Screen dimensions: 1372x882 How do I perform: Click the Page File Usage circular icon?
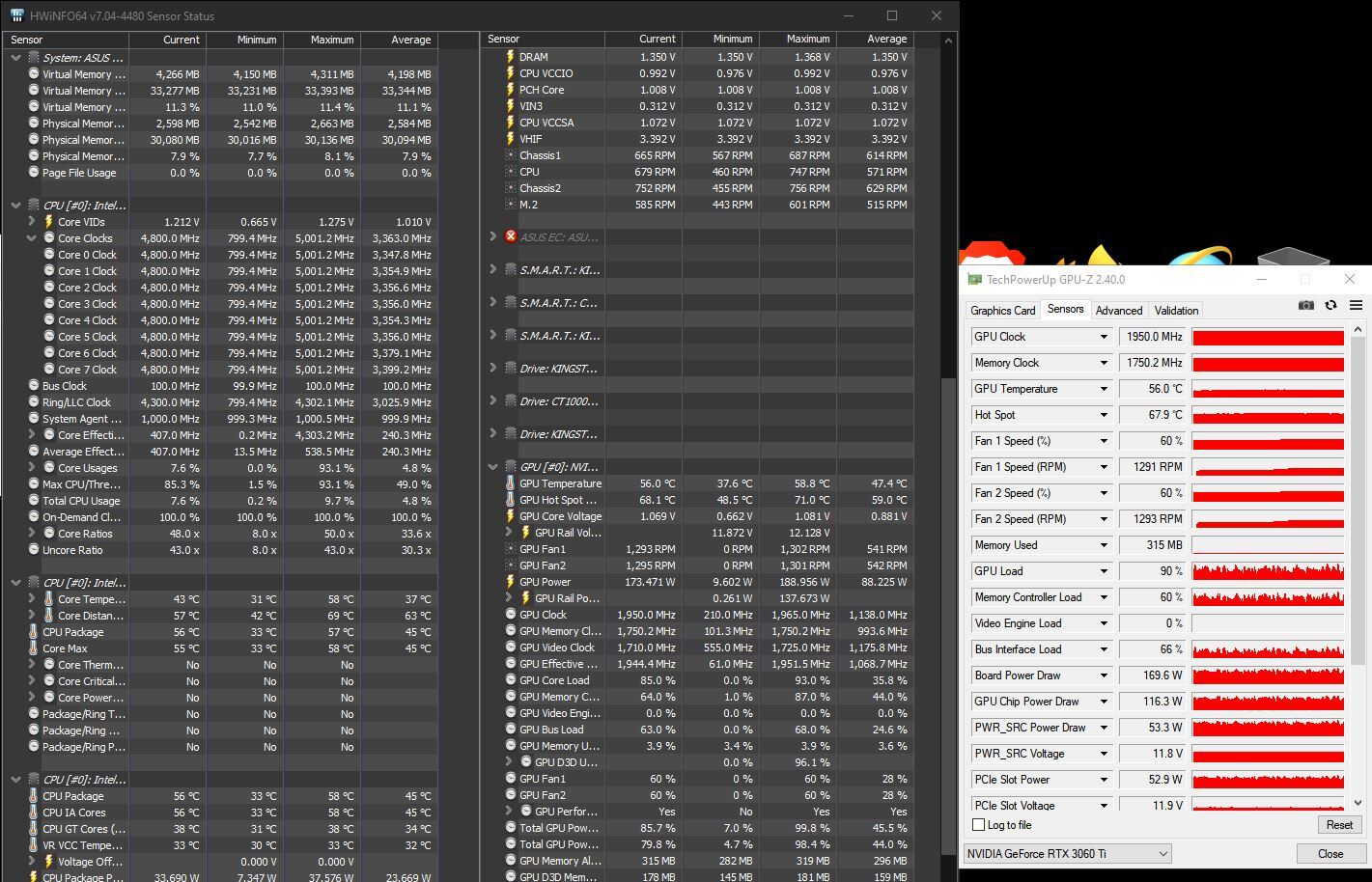[x=34, y=173]
